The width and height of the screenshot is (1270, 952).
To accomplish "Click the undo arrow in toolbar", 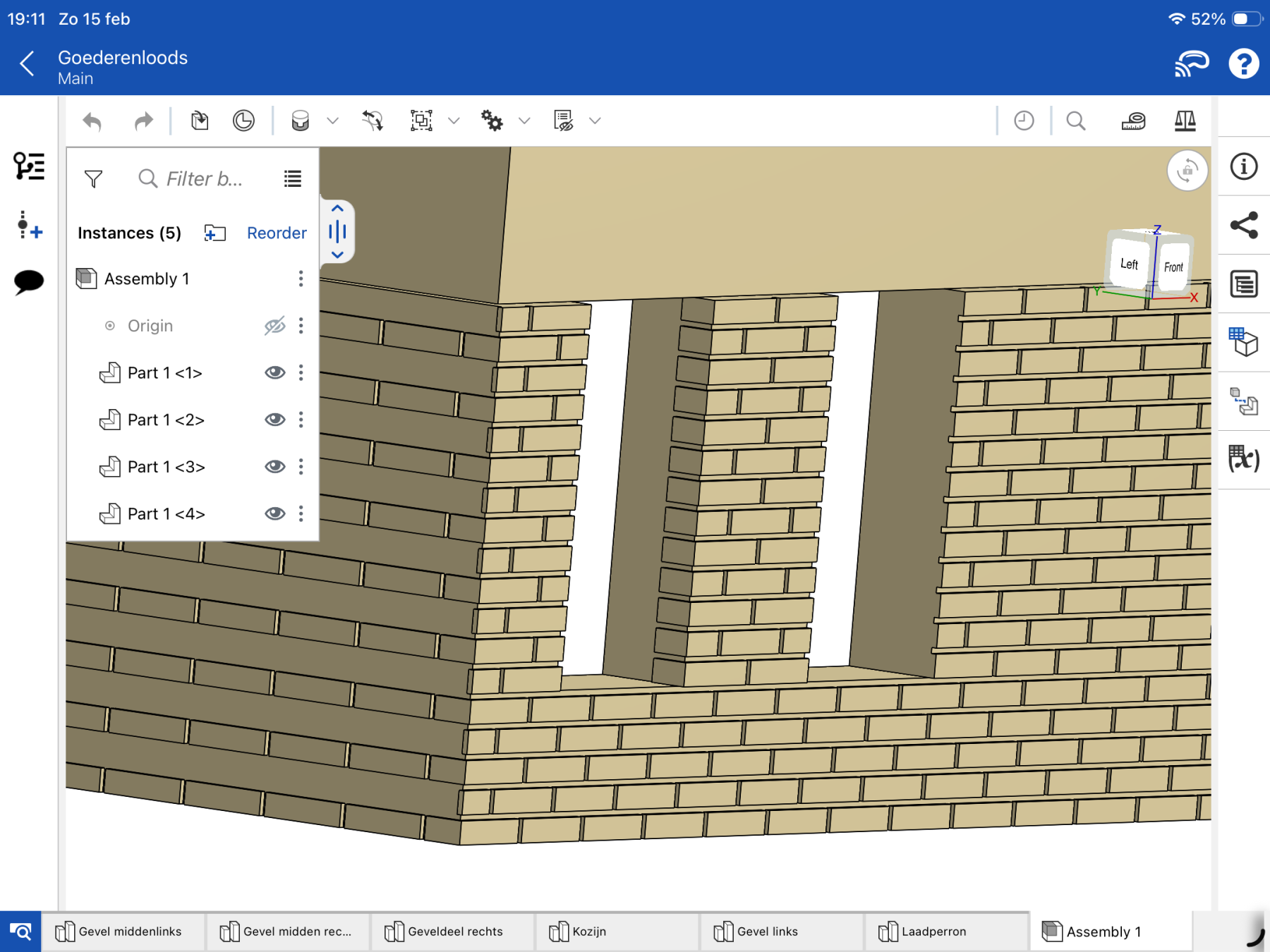I will [92, 121].
